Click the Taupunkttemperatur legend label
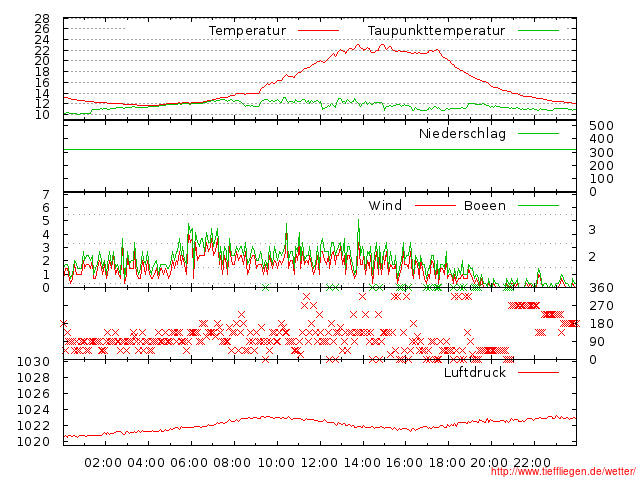 (x=436, y=31)
